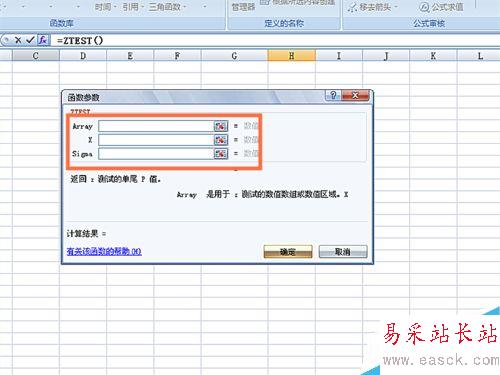Select column H header

292,56
